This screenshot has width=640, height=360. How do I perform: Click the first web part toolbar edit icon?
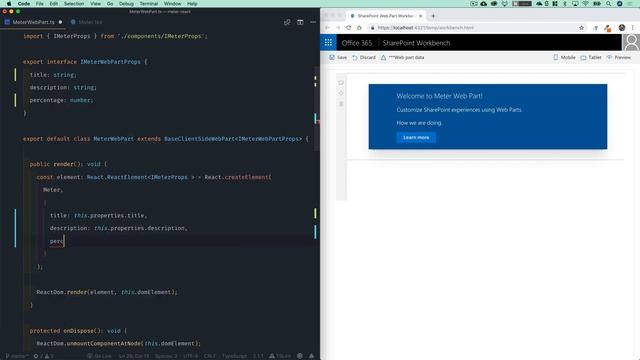coord(341,83)
